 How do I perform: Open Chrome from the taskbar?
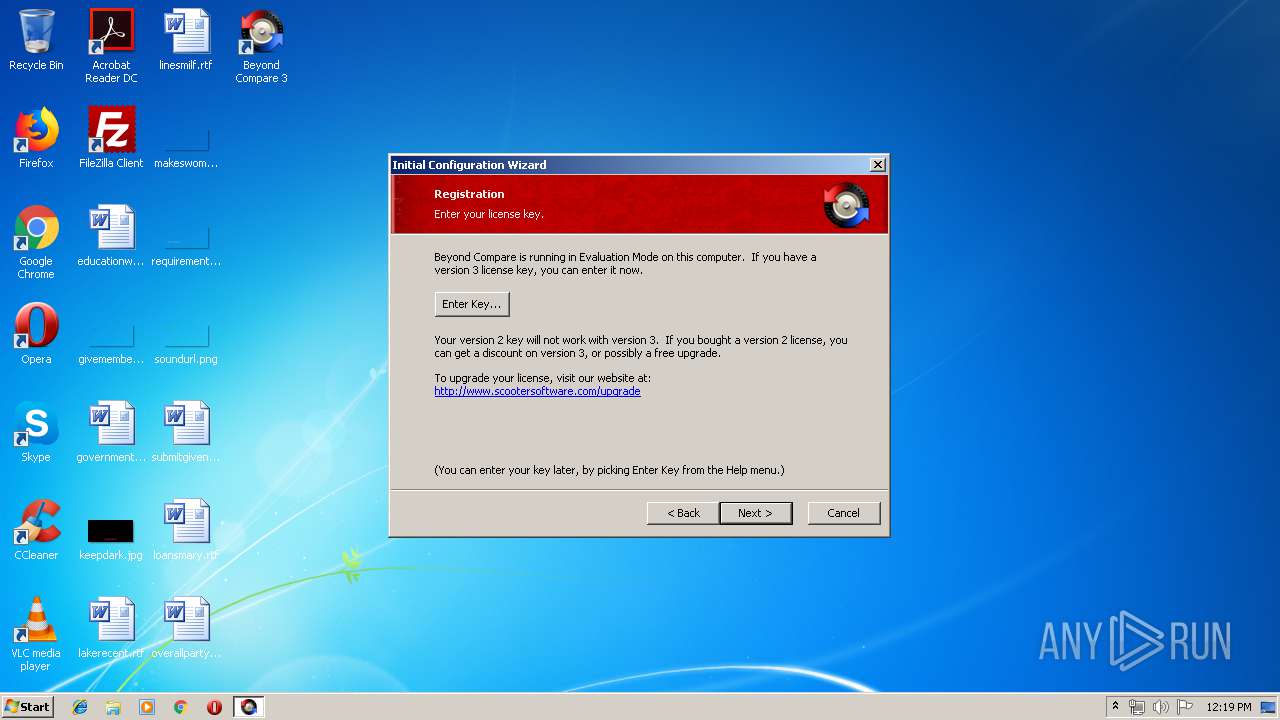(x=181, y=707)
